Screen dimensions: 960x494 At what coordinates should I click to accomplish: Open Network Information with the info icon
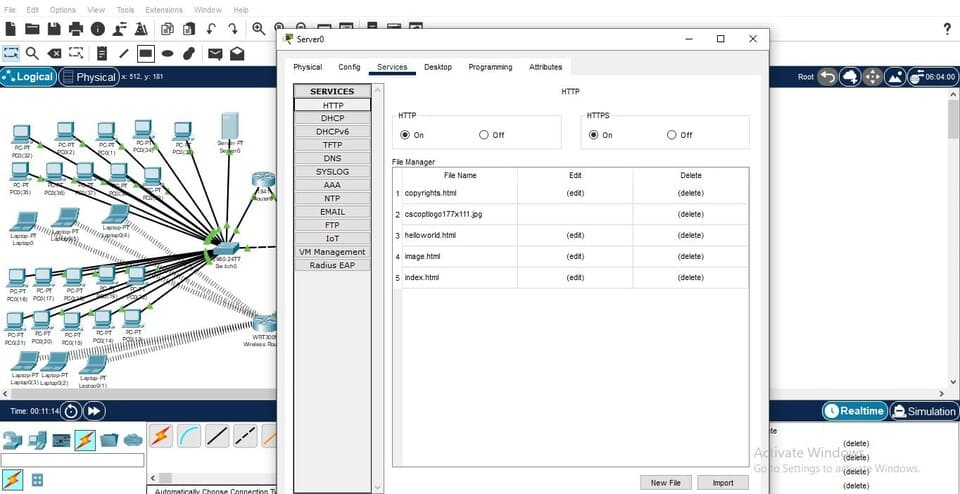[97, 28]
